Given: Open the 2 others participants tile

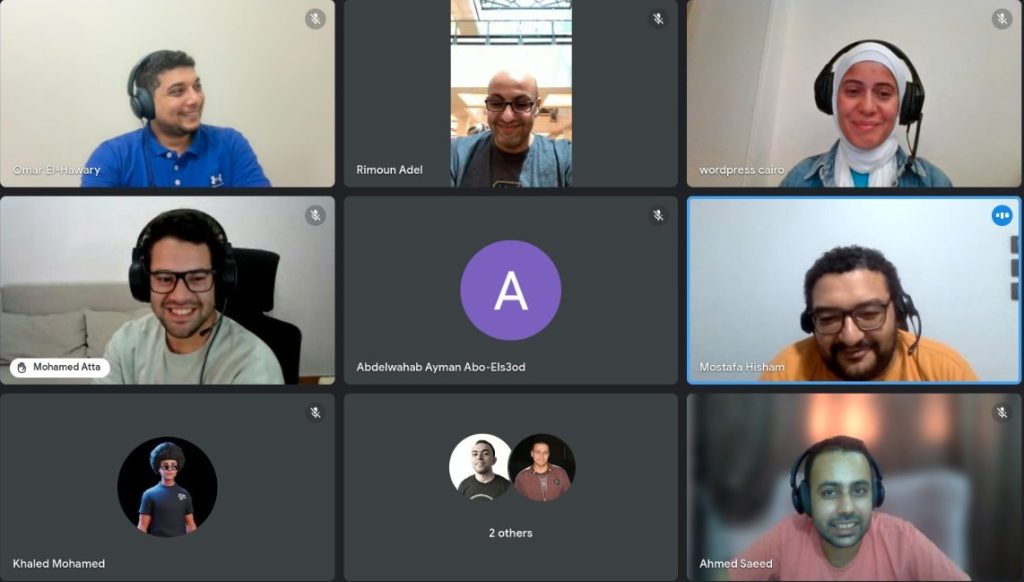Looking at the screenshot, I should 511,487.
